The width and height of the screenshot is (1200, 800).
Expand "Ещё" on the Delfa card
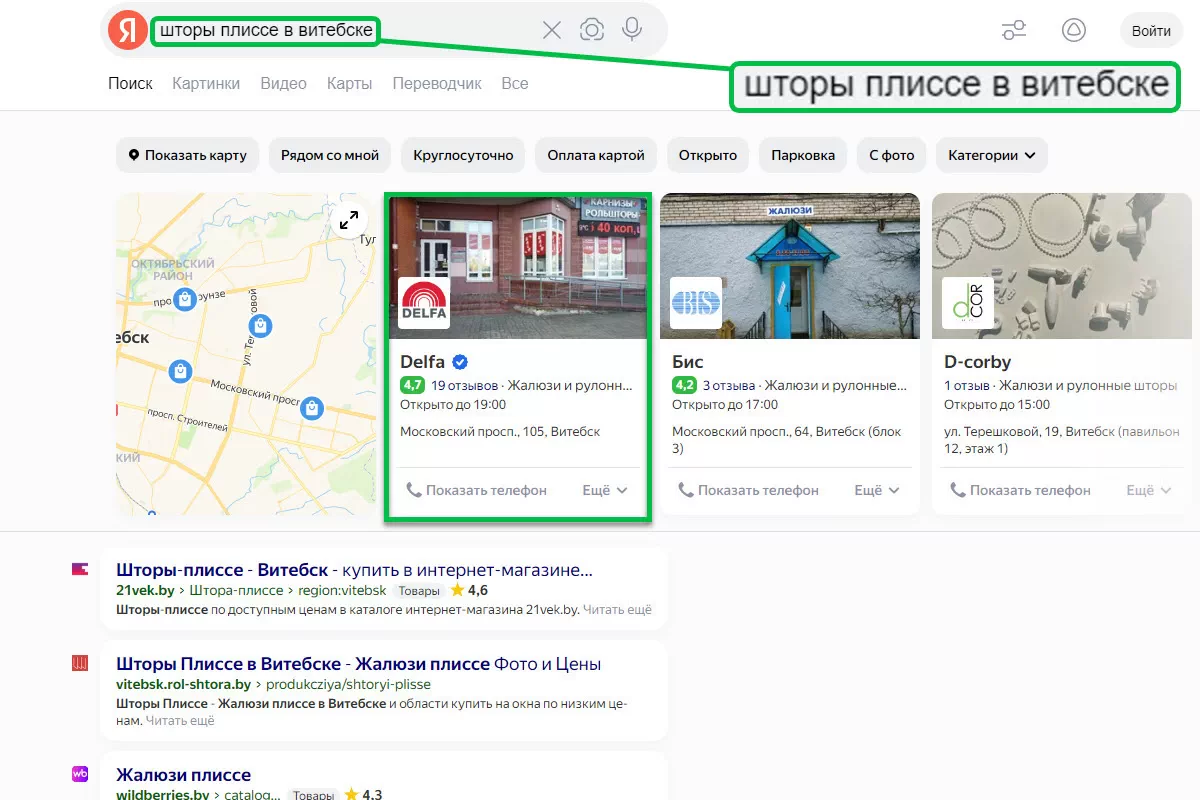[605, 490]
